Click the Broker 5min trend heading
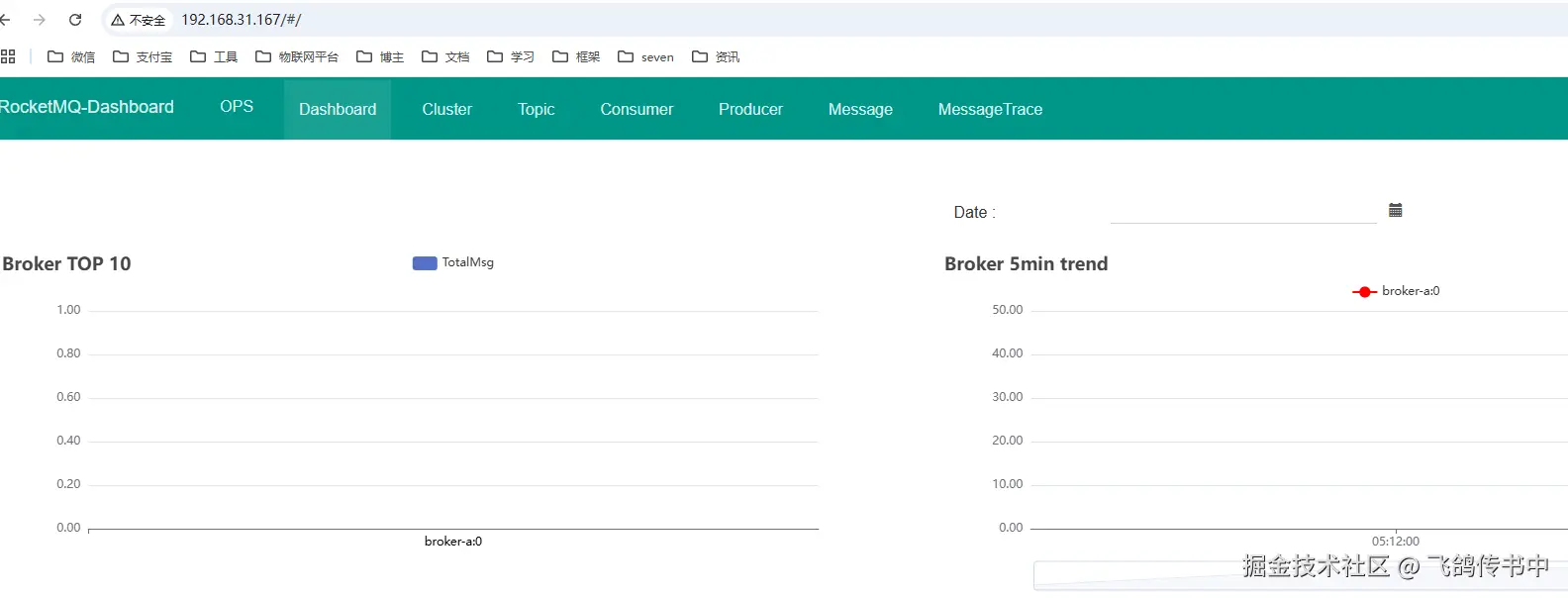 [1026, 263]
